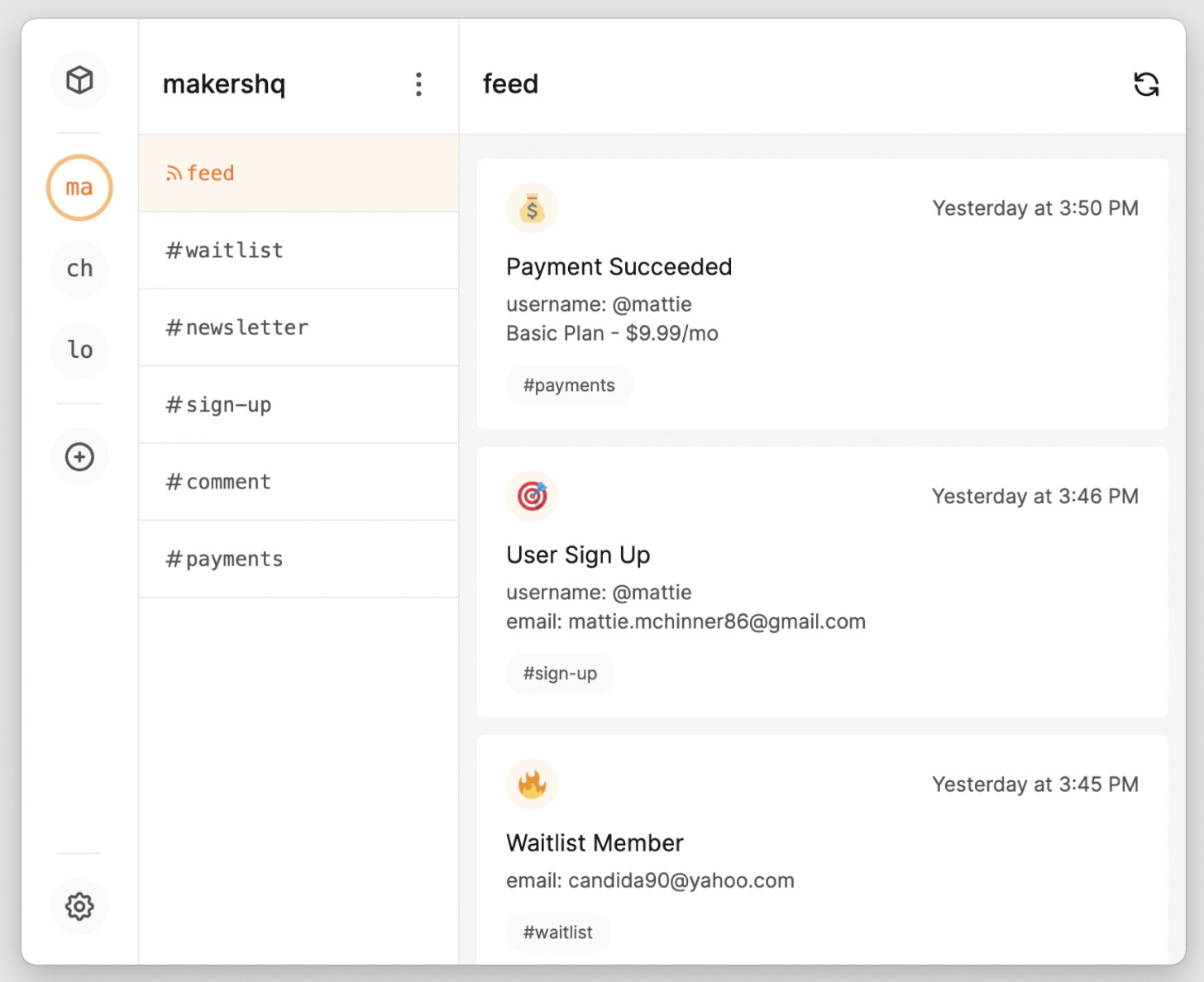This screenshot has width=1204, height=982.
Task: Click the mattie.mchinner86@gmail.com email text
Action: pyautogui.click(x=717, y=622)
